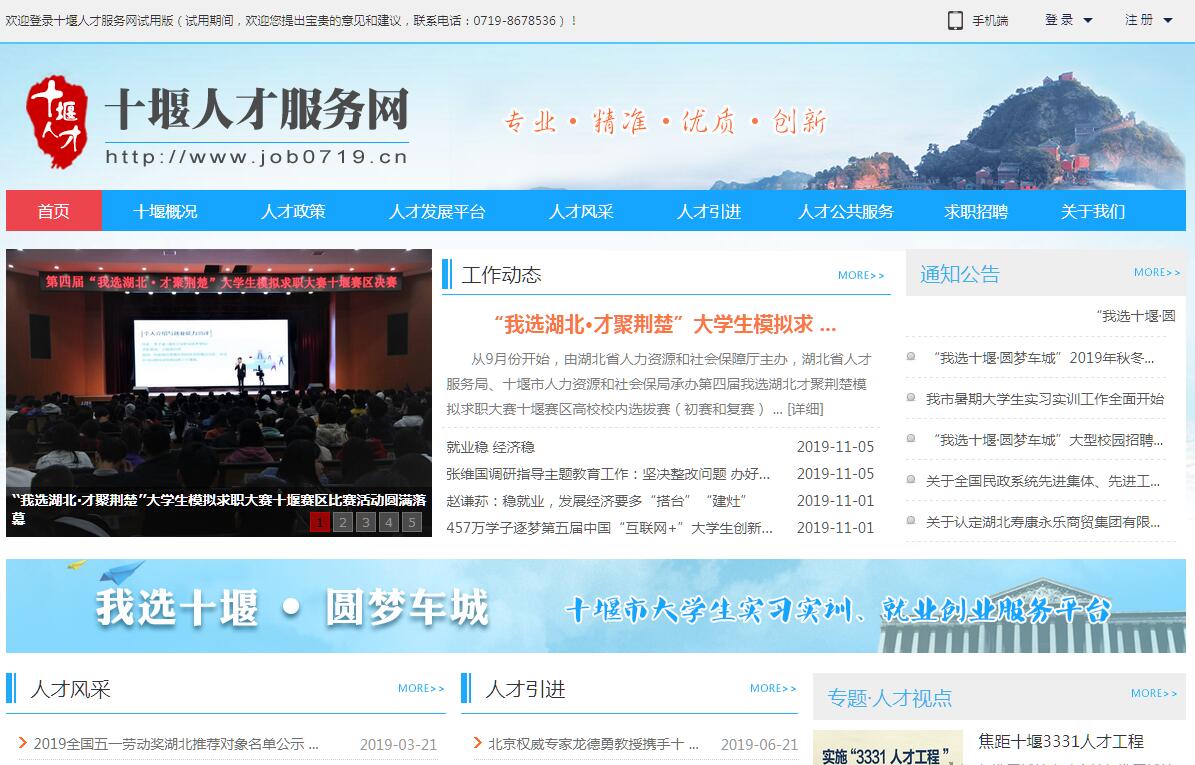The width and height of the screenshot is (1195, 765).
Task: Open the 就业稳 经济稳 news article
Action: [x=490, y=447]
